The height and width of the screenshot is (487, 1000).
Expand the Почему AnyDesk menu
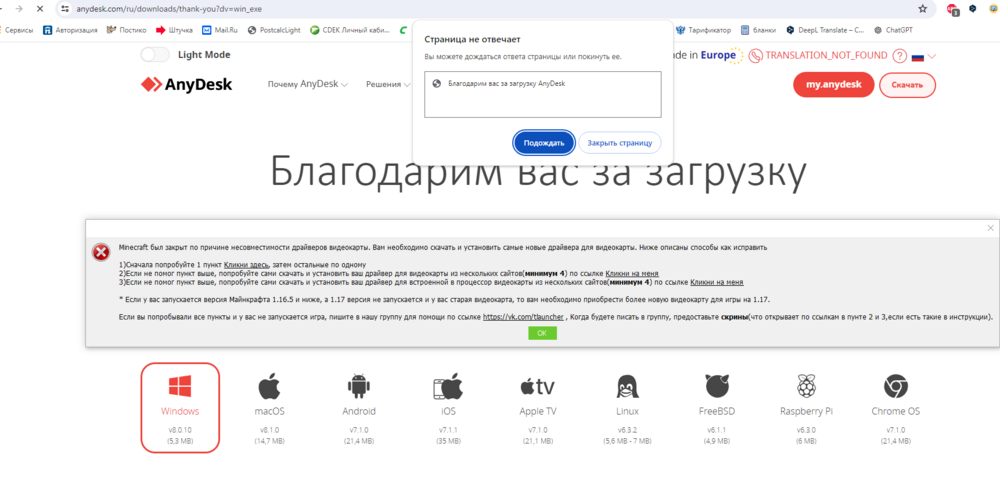(308, 84)
